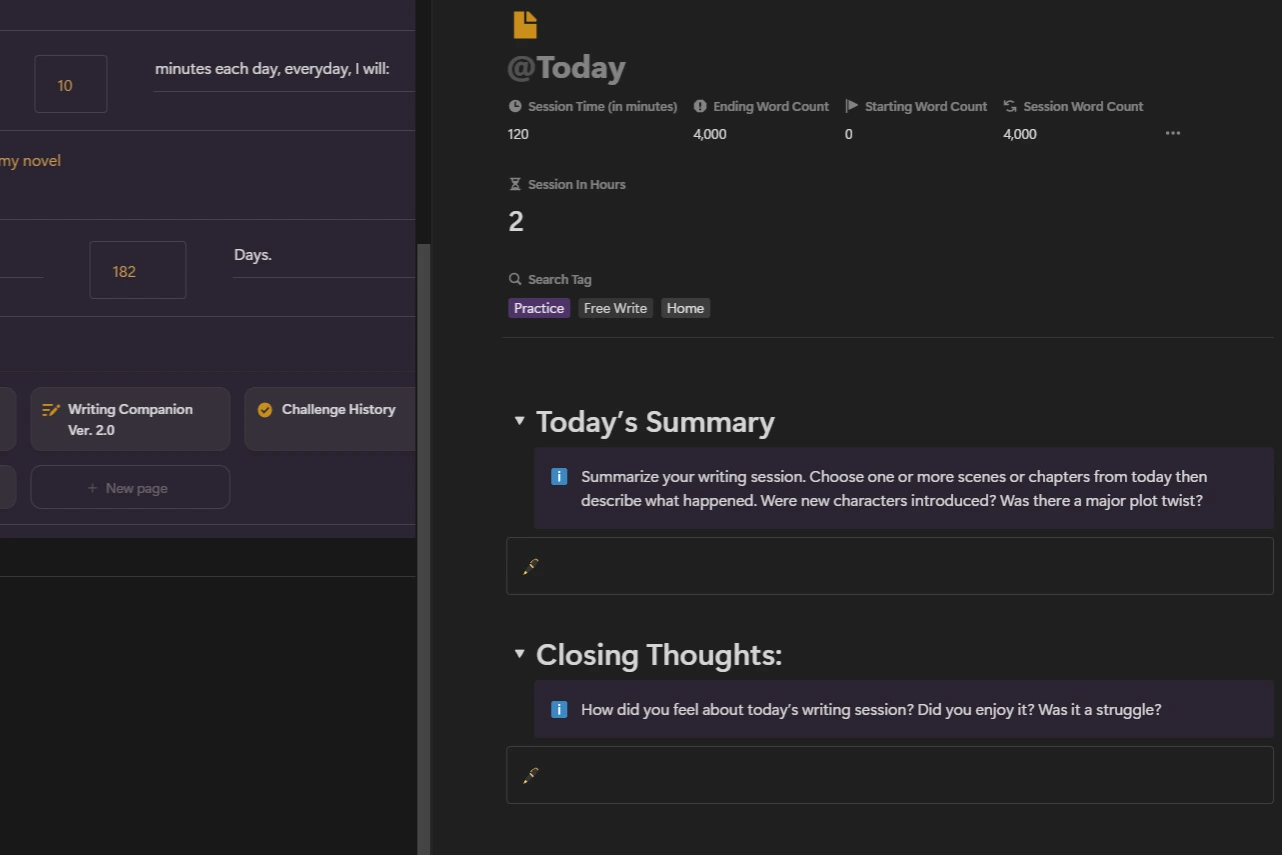Collapse the Today's Summary toggle
The height and width of the screenshot is (855, 1282).
[x=519, y=421]
